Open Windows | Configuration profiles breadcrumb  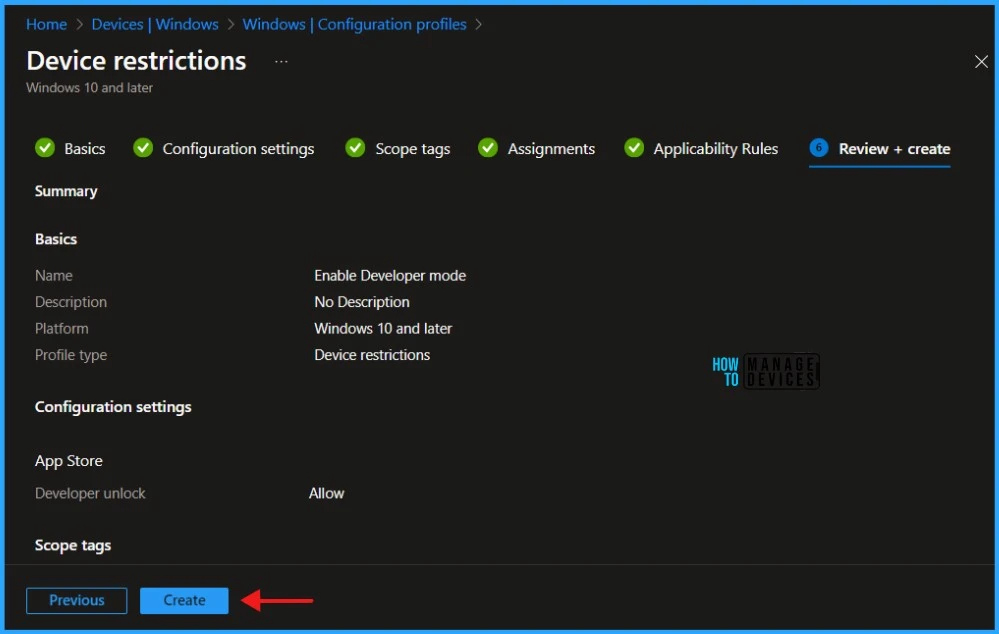(x=354, y=24)
